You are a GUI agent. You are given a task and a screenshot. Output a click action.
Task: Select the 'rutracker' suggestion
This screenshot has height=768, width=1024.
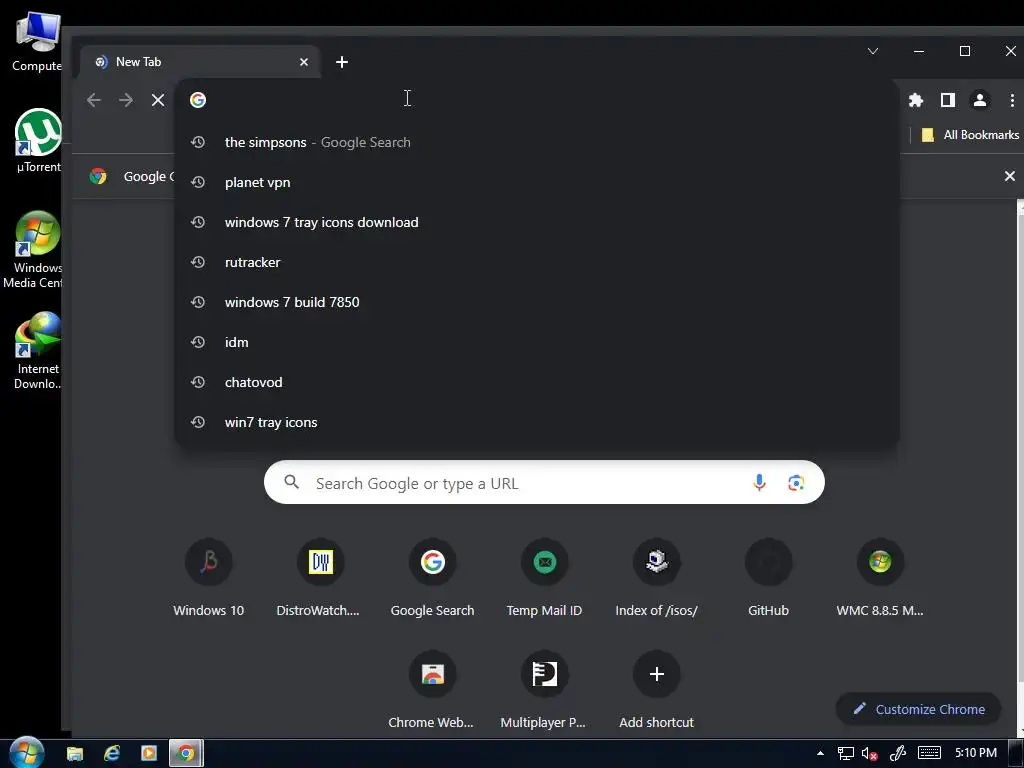(x=537, y=262)
